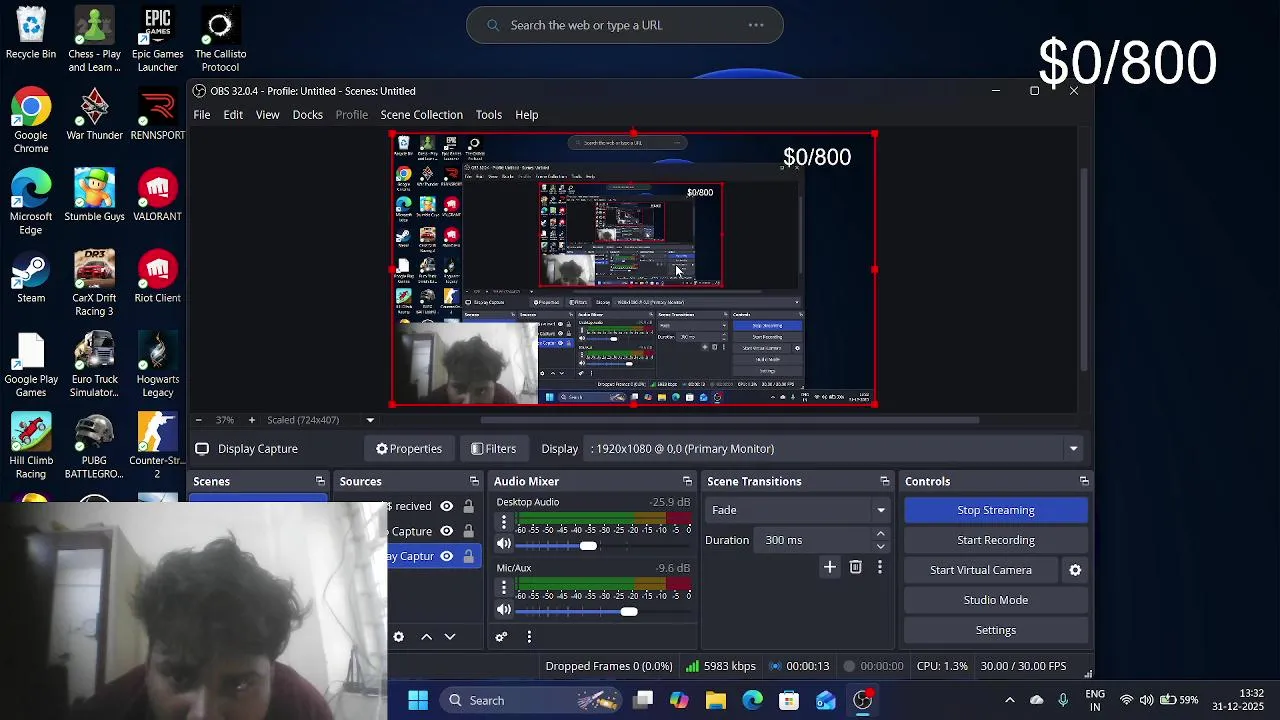The image size is (1280, 720).
Task: Decrease transition Duration with down arrow
Action: point(881,546)
